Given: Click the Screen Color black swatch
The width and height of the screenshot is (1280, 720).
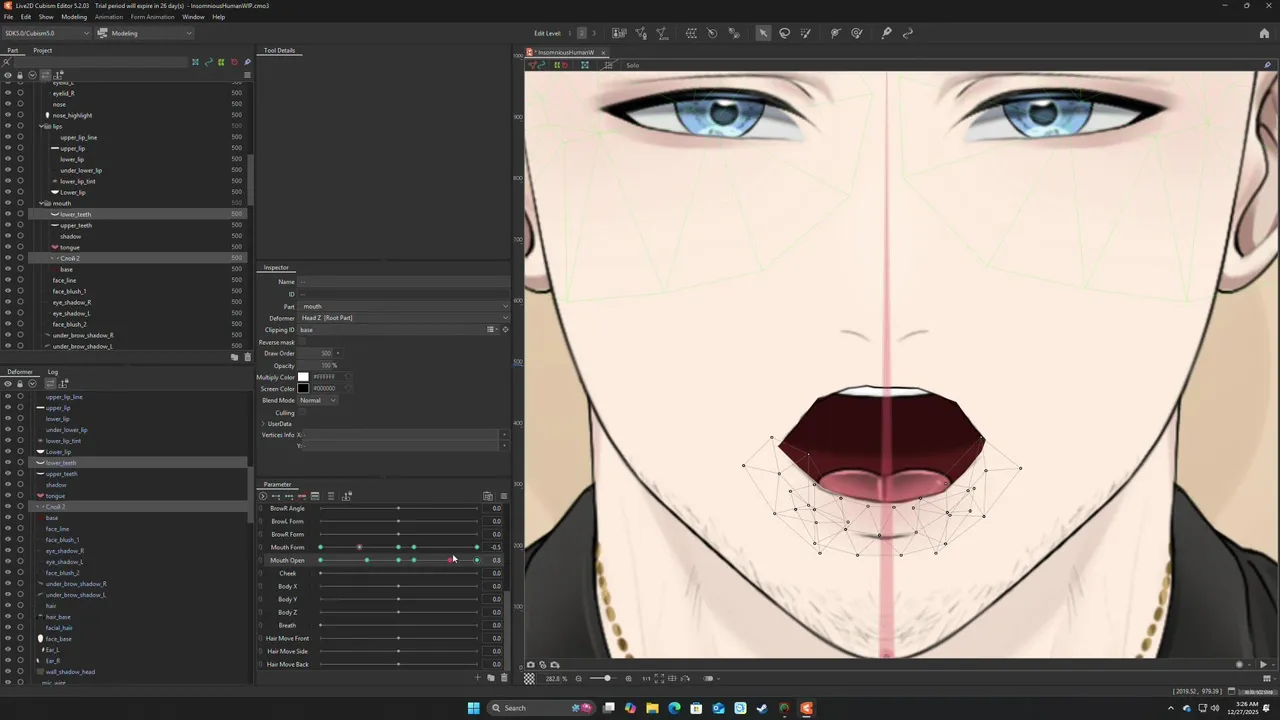Looking at the screenshot, I should 303,388.
